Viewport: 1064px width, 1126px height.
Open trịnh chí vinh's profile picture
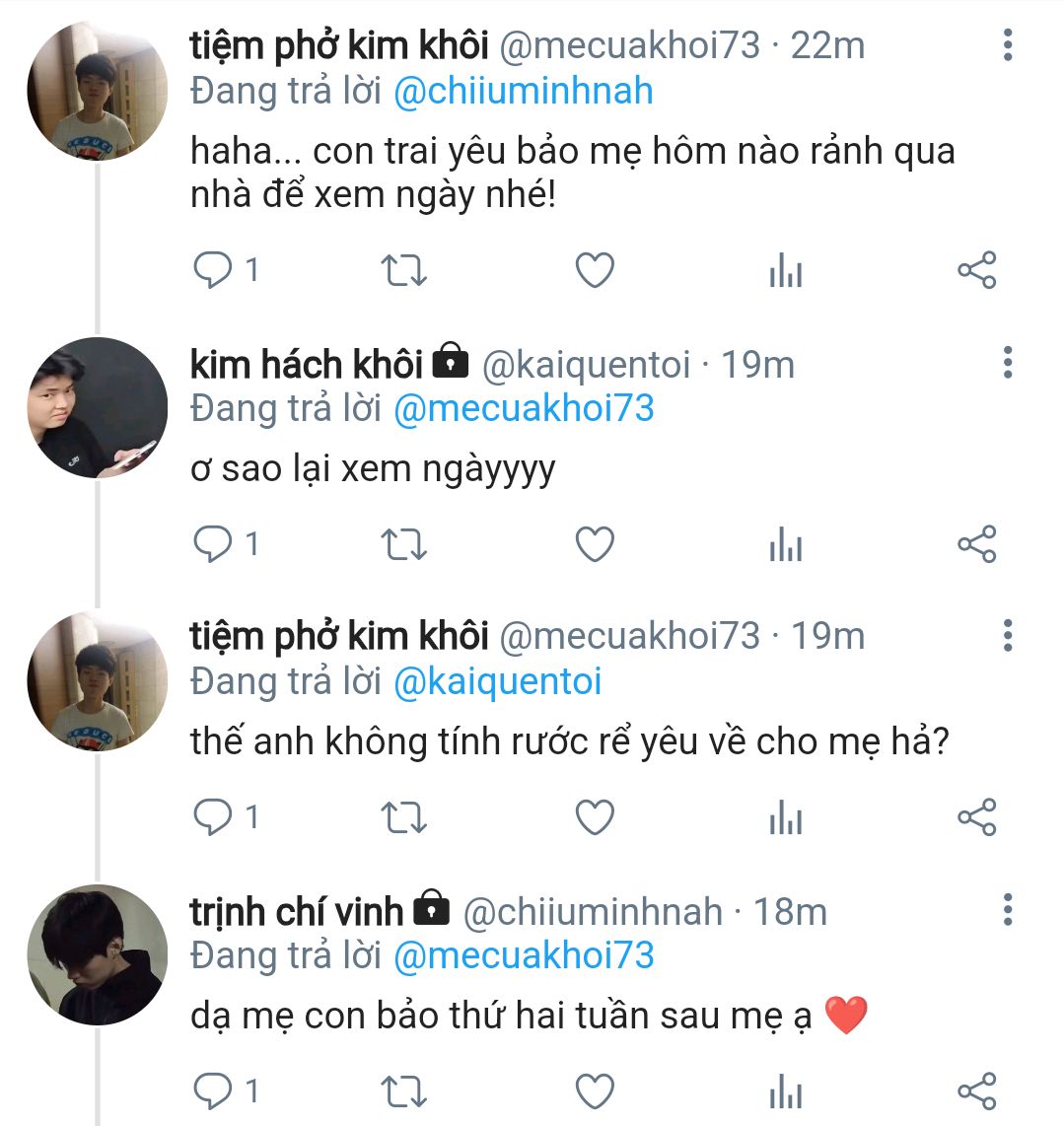tap(97, 954)
